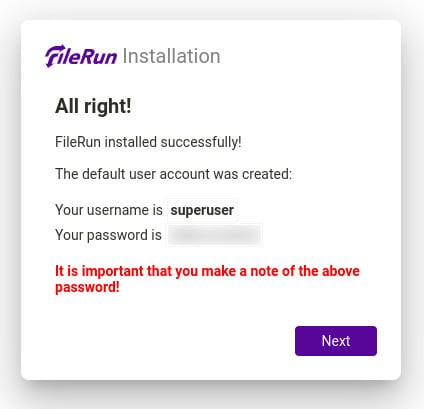This screenshot has height=409, width=424.
Task: Click the 'Your password is' label
Action: coord(108,235)
